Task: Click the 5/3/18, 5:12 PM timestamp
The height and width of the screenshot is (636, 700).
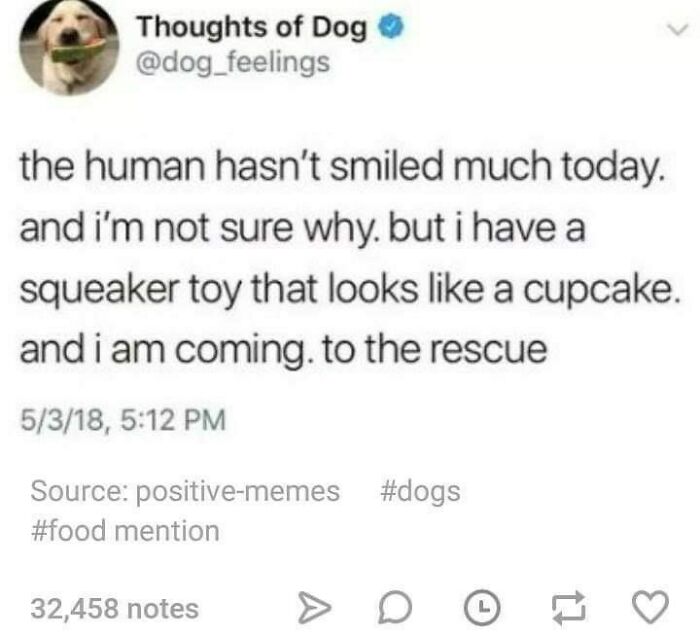Action: click(123, 420)
